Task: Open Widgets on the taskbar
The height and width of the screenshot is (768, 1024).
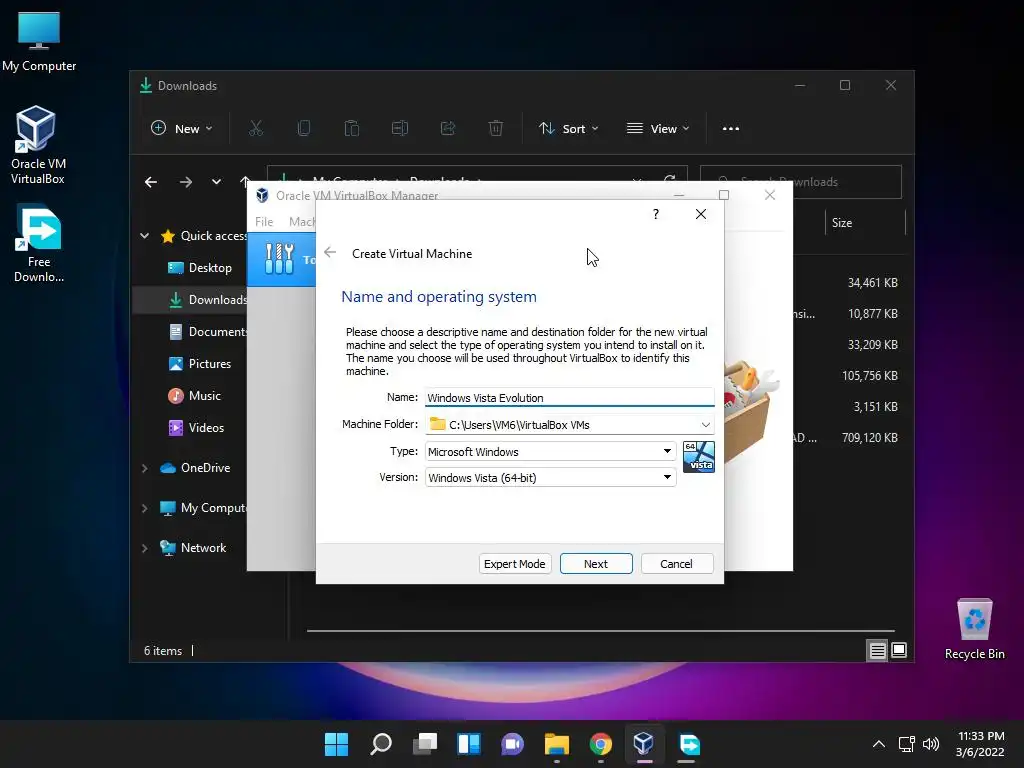Action: (469, 744)
